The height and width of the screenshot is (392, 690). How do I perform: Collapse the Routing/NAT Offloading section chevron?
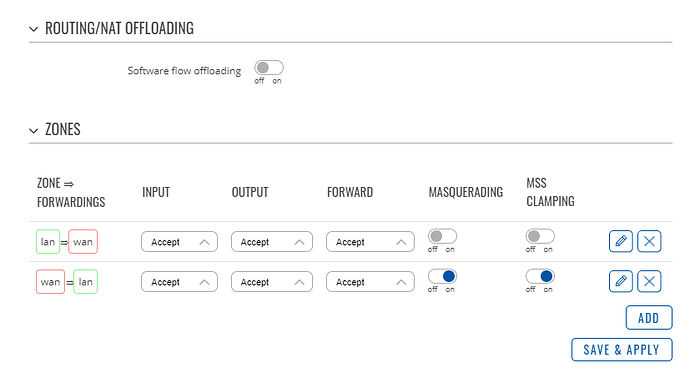tap(33, 29)
